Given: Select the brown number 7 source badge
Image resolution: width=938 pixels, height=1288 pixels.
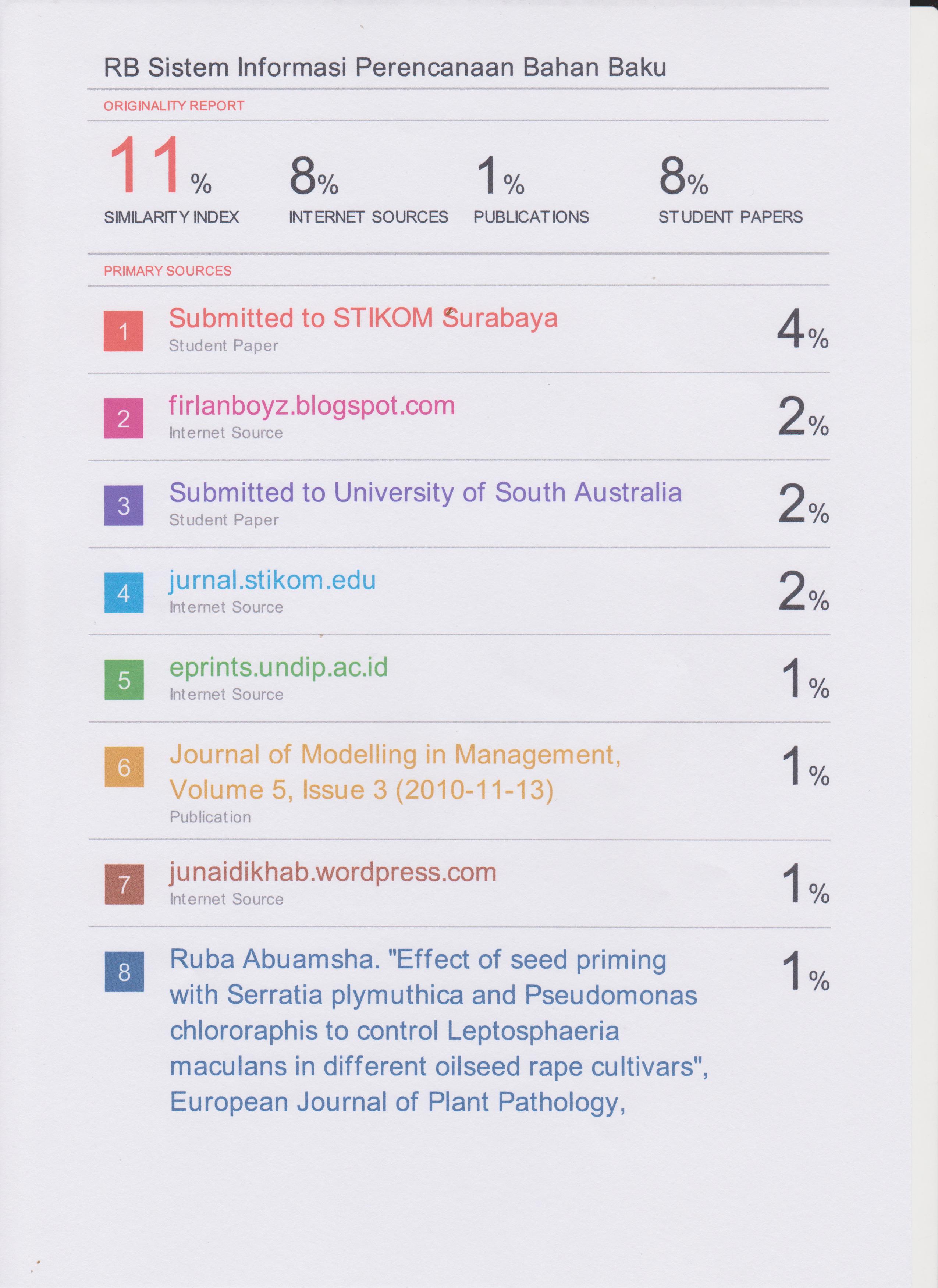Looking at the screenshot, I should pos(124,884).
